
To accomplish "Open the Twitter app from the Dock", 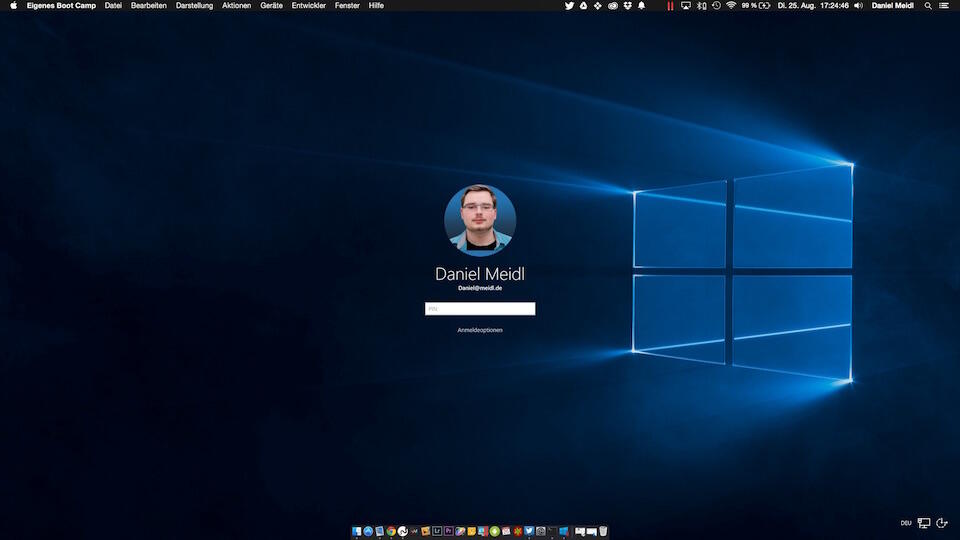I will point(529,531).
